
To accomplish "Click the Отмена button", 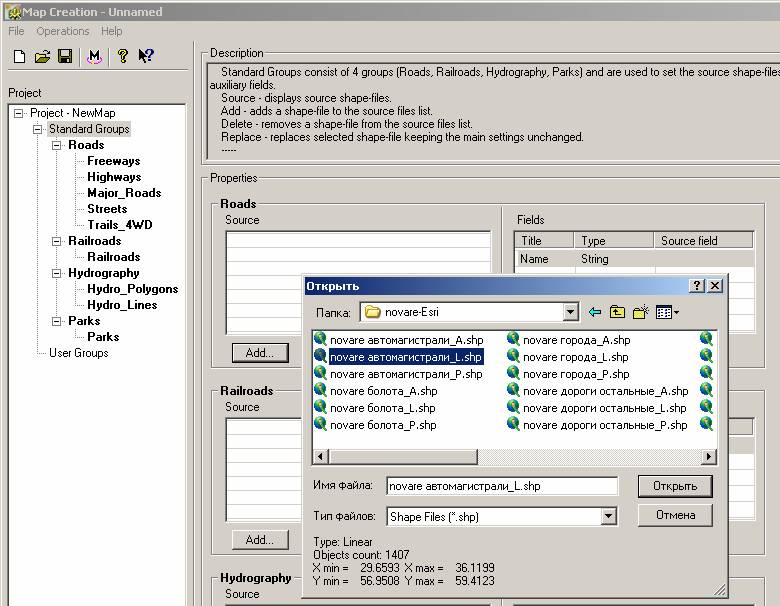I will pyautogui.click(x=675, y=515).
